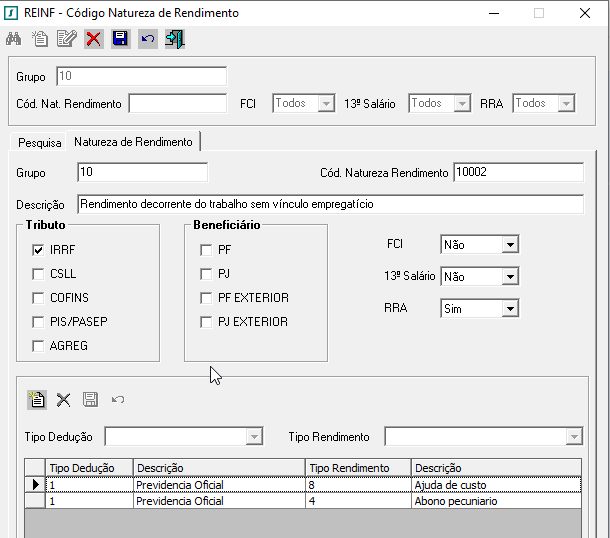Image resolution: width=610 pixels, height=538 pixels.
Task: Enable the CSLL checkbox
Action: pos(38,274)
